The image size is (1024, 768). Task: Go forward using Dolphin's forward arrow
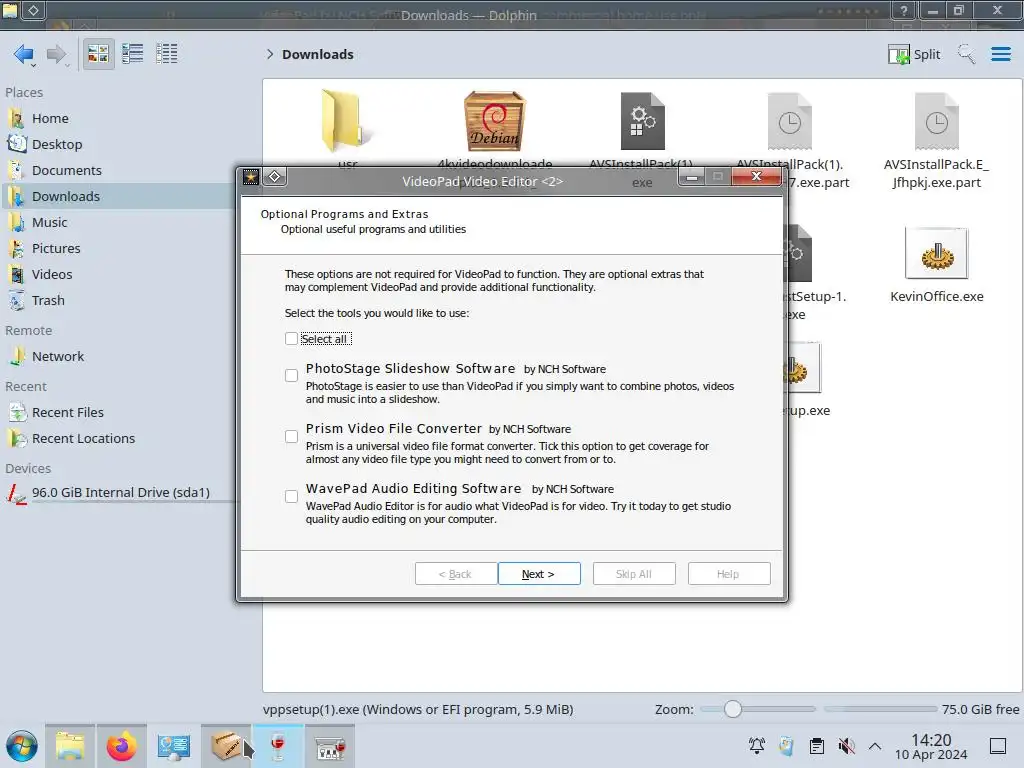tap(56, 54)
